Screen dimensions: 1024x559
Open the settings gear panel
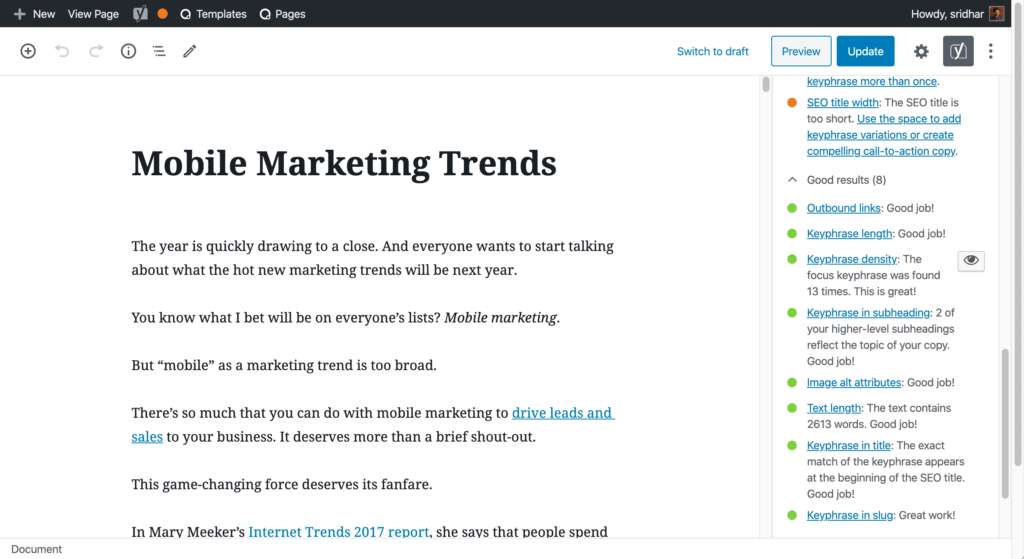[x=921, y=52]
